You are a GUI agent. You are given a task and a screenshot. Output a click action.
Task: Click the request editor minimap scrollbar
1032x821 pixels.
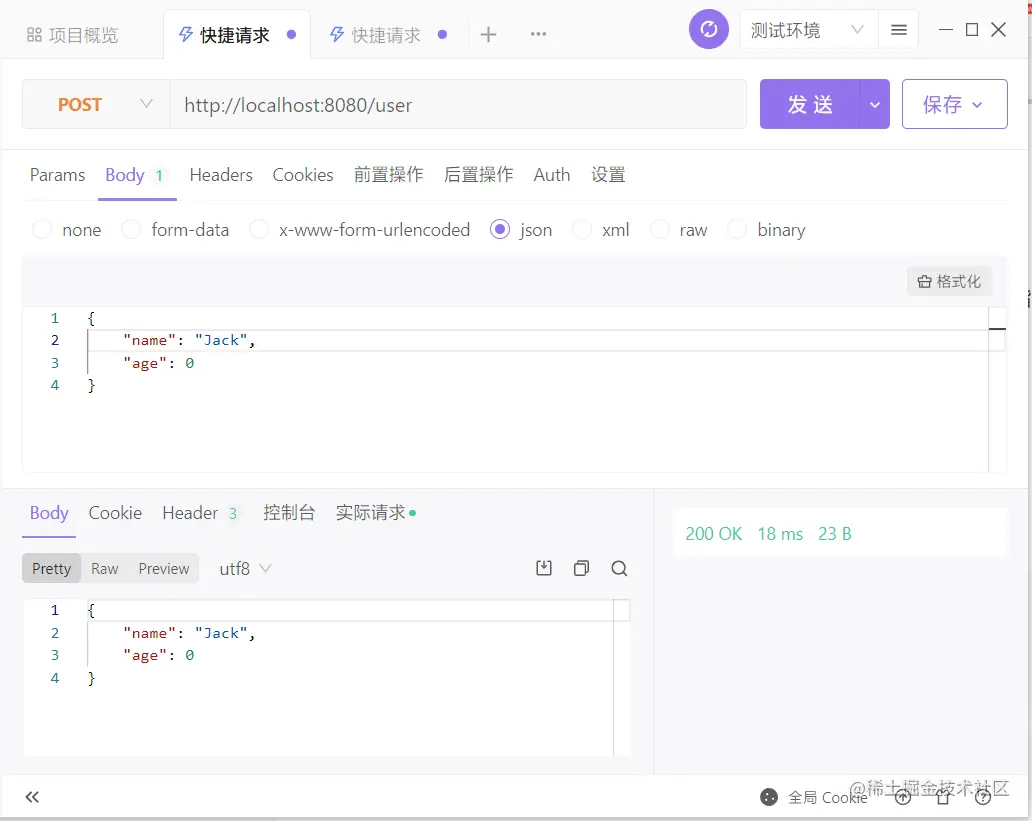pos(997,389)
